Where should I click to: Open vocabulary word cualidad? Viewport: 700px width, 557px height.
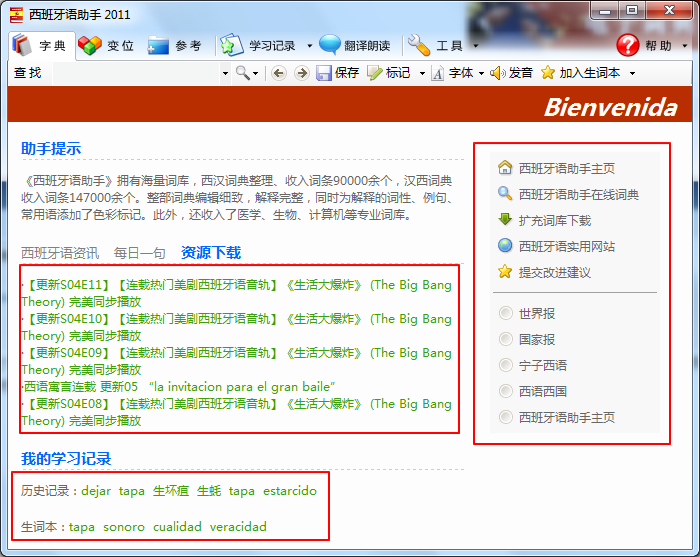(x=177, y=527)
